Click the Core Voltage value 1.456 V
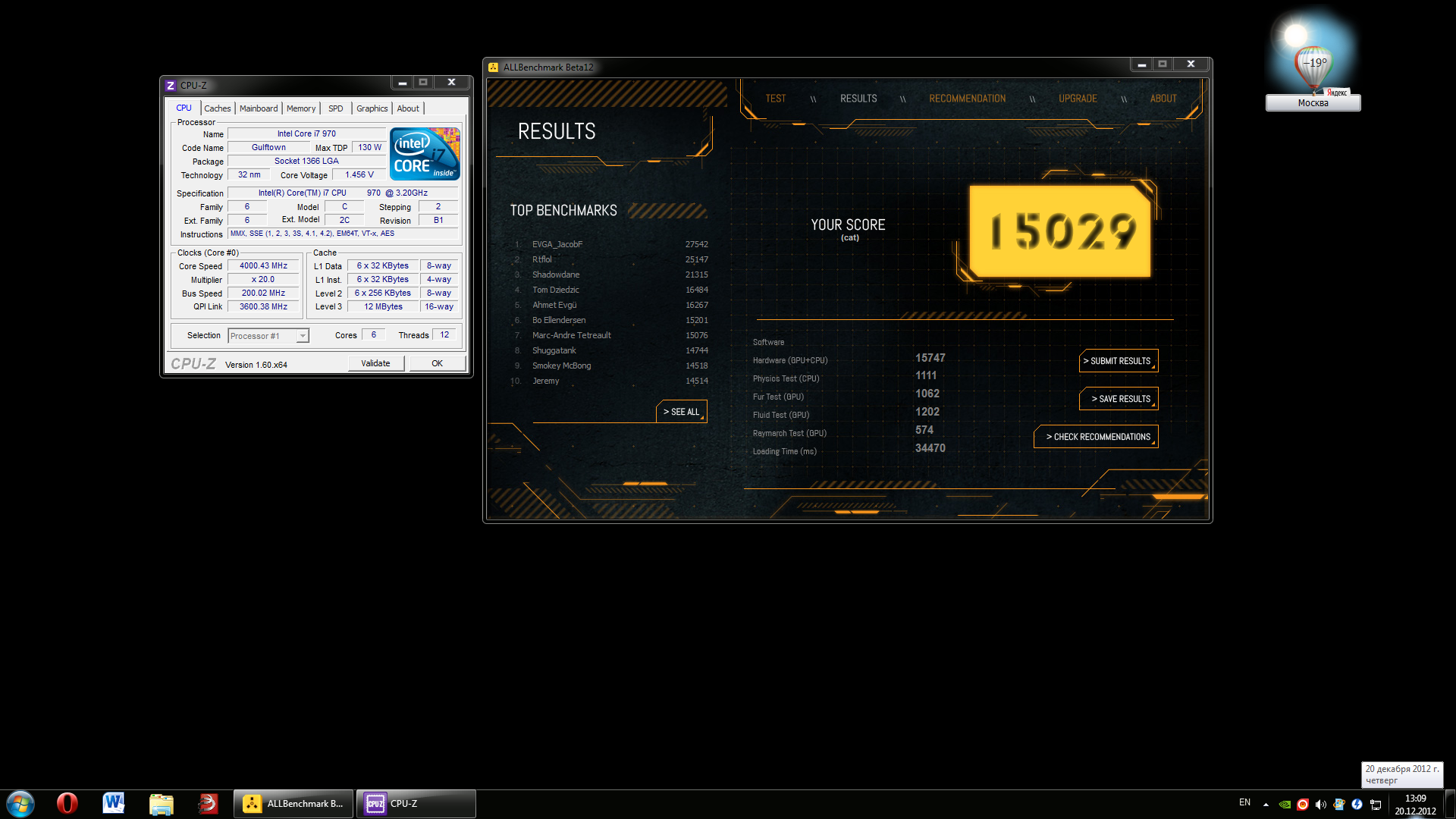Image resolution: width=1456 pixels, height=819 pixels. 359,175
